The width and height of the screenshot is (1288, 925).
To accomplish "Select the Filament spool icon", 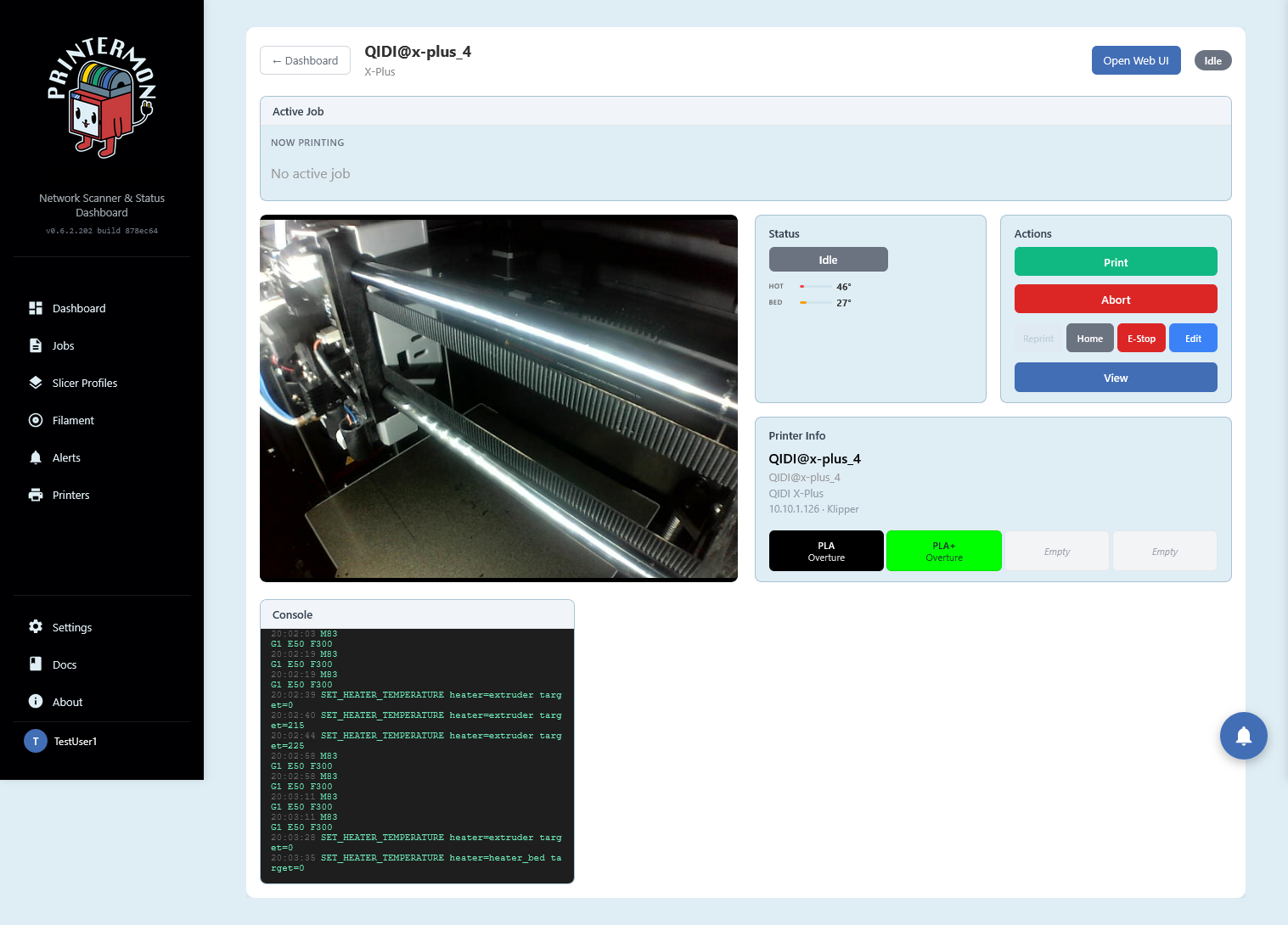I will (36, 420).
